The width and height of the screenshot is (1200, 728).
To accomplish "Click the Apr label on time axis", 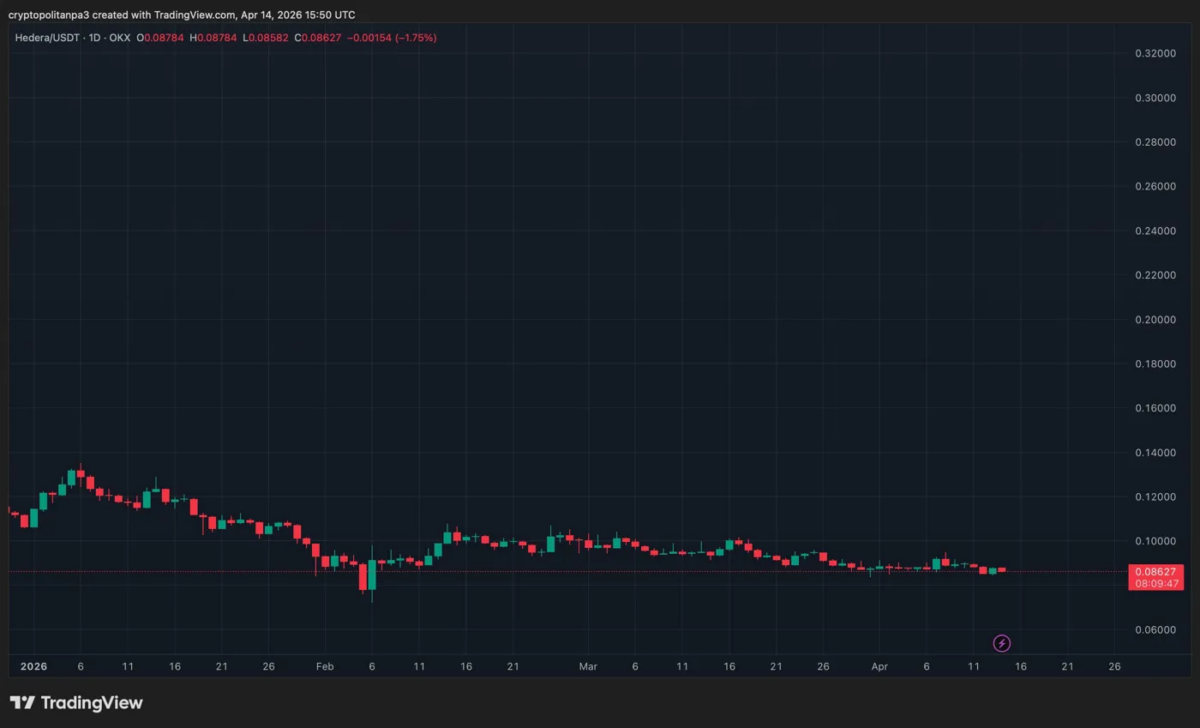I will [879, 665].
